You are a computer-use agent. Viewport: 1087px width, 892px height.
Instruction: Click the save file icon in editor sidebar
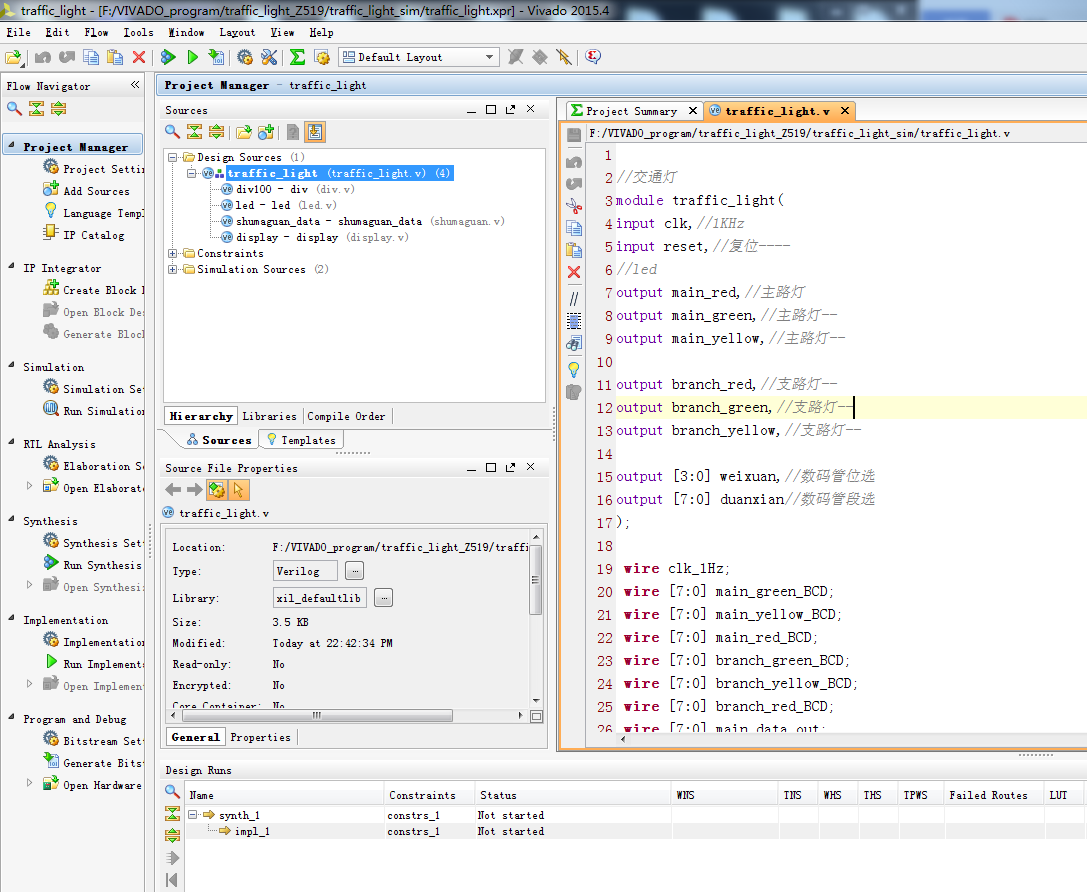(x=574, y=134)
